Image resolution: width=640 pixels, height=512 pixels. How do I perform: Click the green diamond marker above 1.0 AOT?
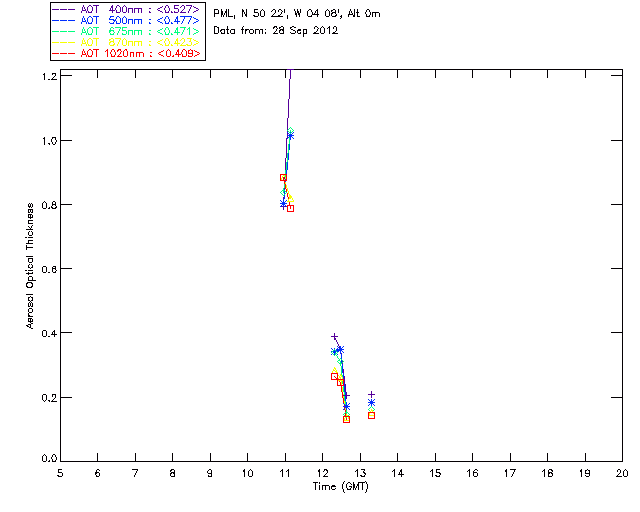pyautogui.click(x=291, y=131)
